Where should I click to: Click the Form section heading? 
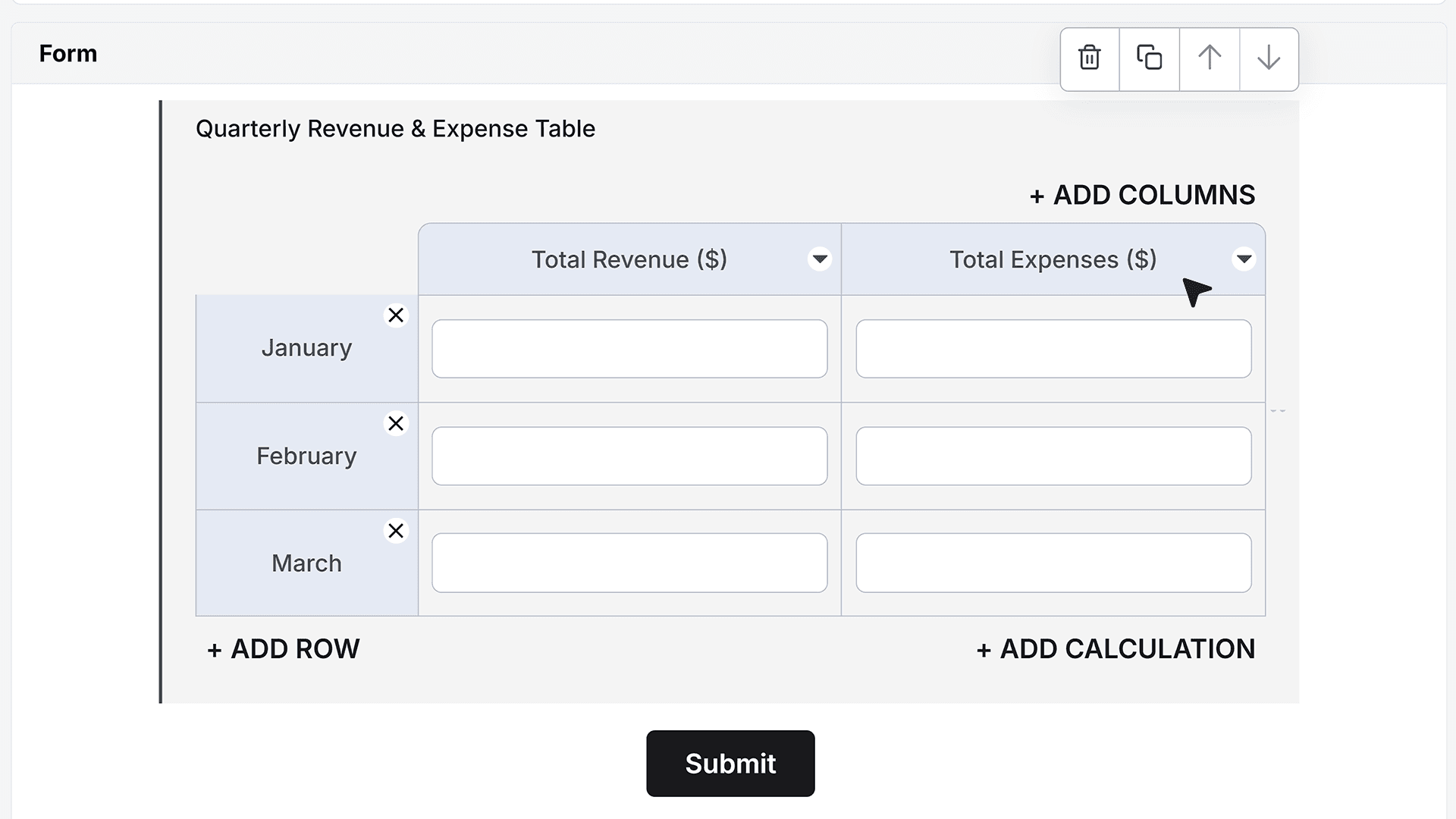[68, 54]
